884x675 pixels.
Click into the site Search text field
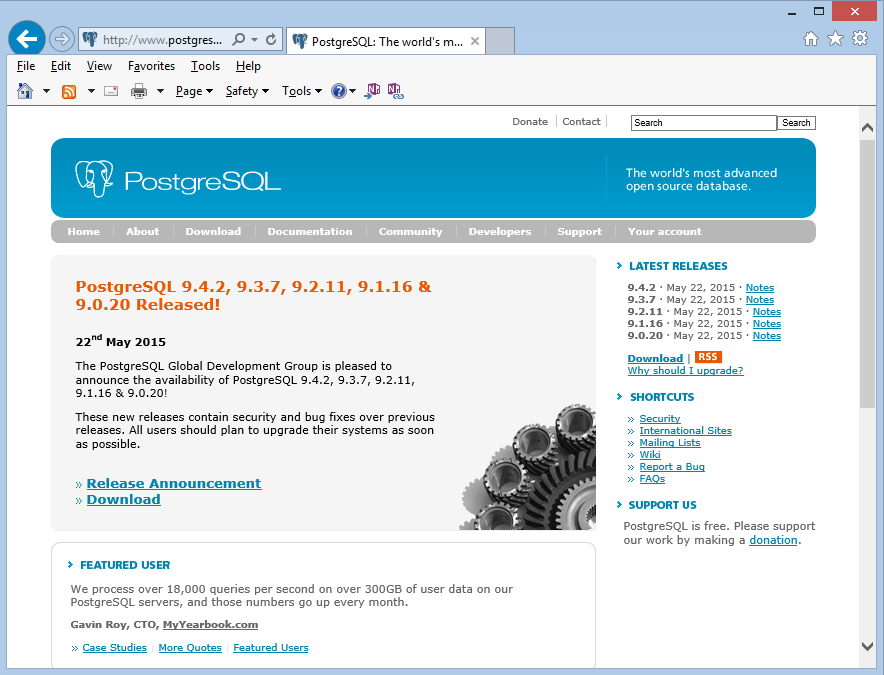[703, 122]
